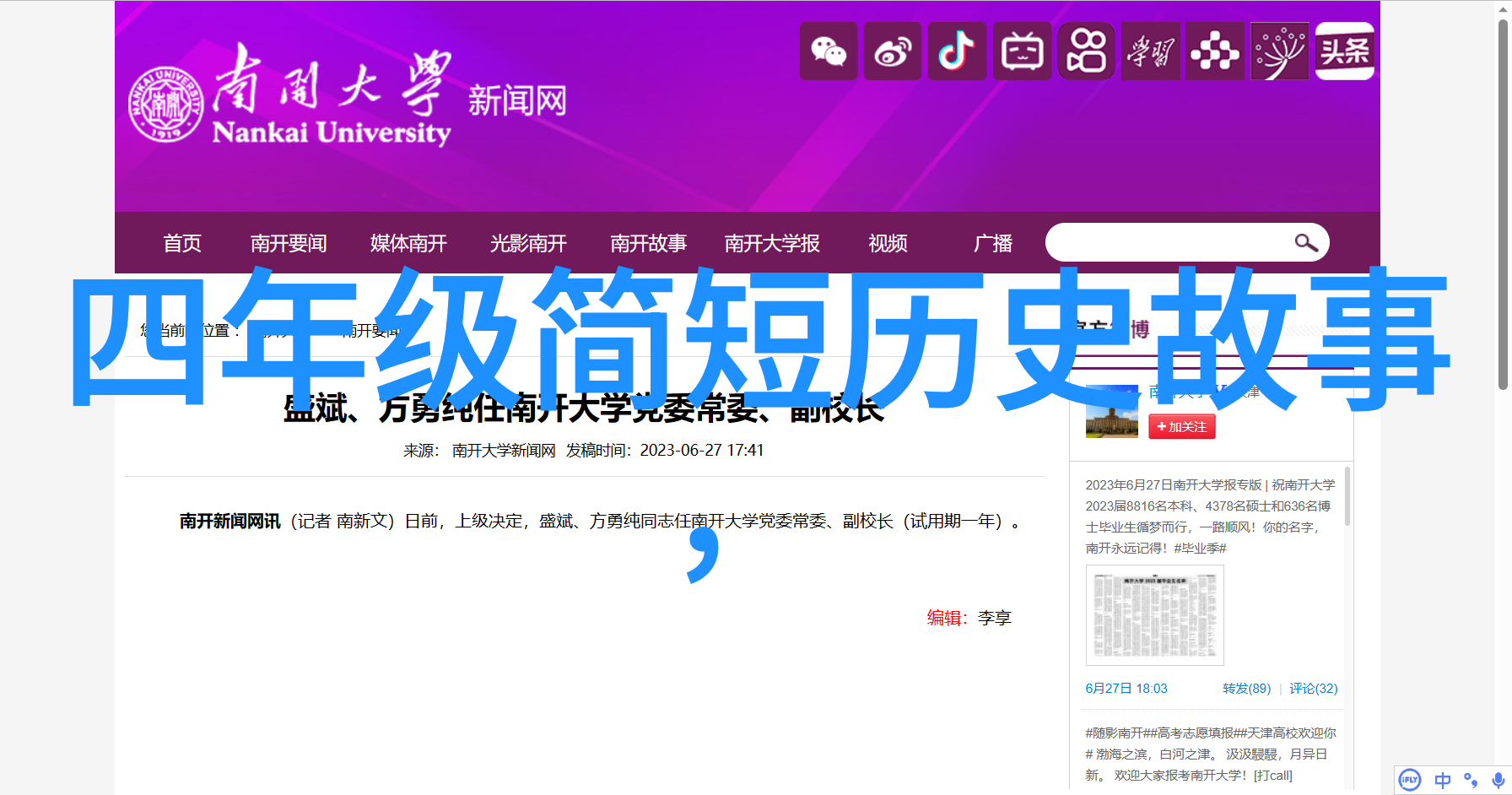1512x795 pixels.
Task: Click the Weibo social icon
Action: coord(893,52)
